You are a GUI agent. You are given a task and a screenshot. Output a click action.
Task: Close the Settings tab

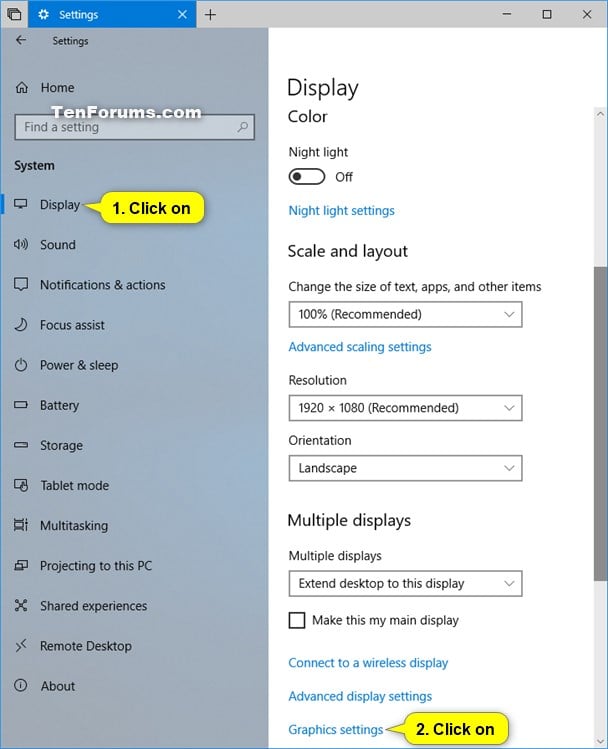(x=182, y=14)
